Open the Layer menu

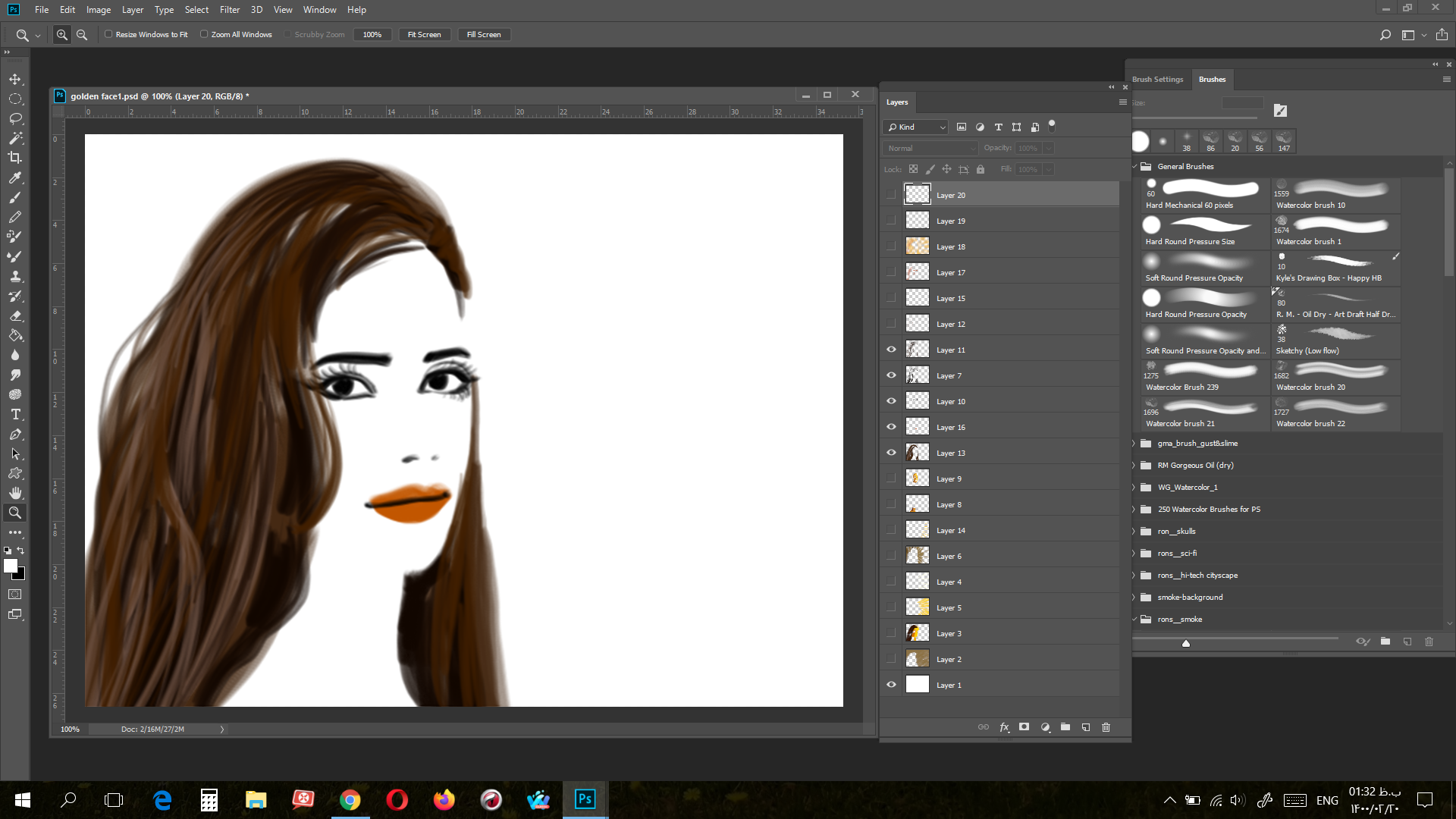point(133,10)
